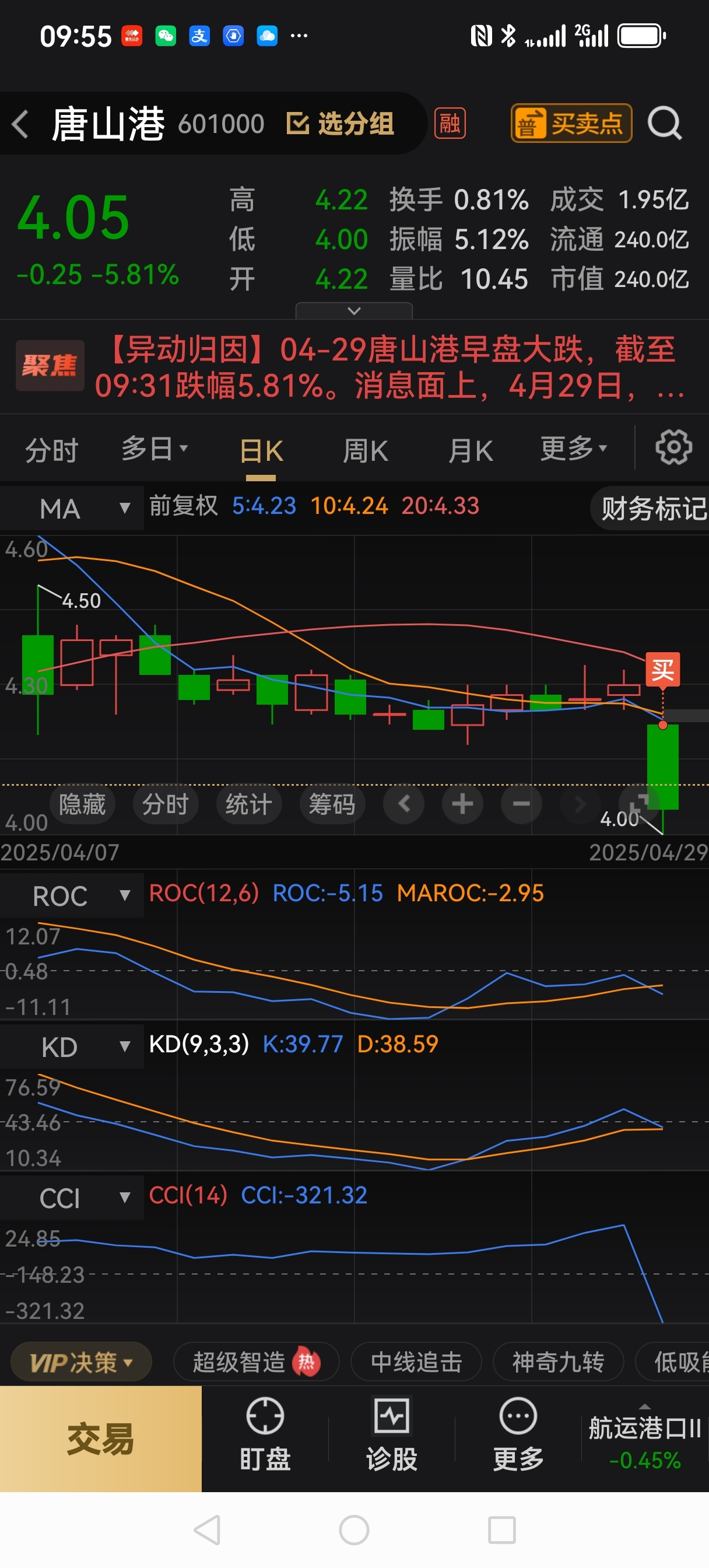This screenshot has height=1568, width=709.
Task: Open the 买卖点 buy-sell points feature
Action: tap(571, 124)
